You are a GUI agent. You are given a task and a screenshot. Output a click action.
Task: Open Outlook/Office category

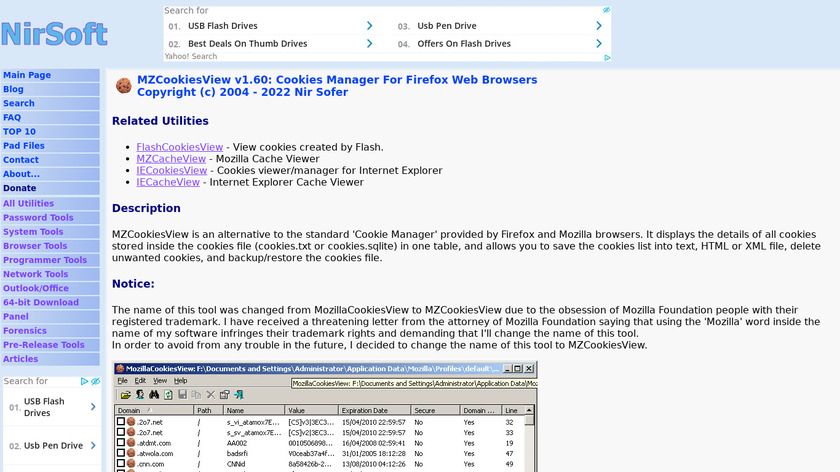pos(50,288)
